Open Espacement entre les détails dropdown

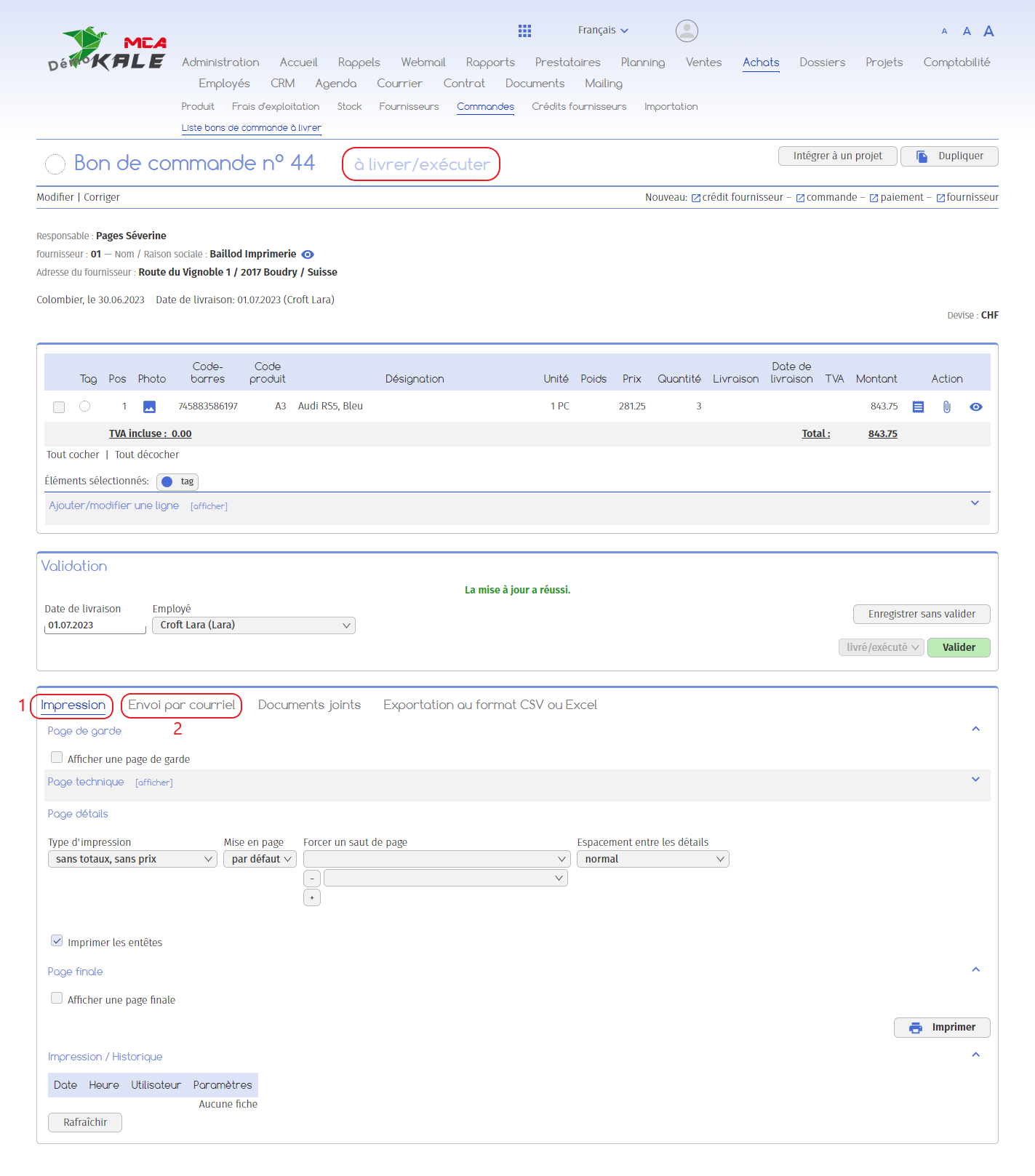(x=653, y=859)
